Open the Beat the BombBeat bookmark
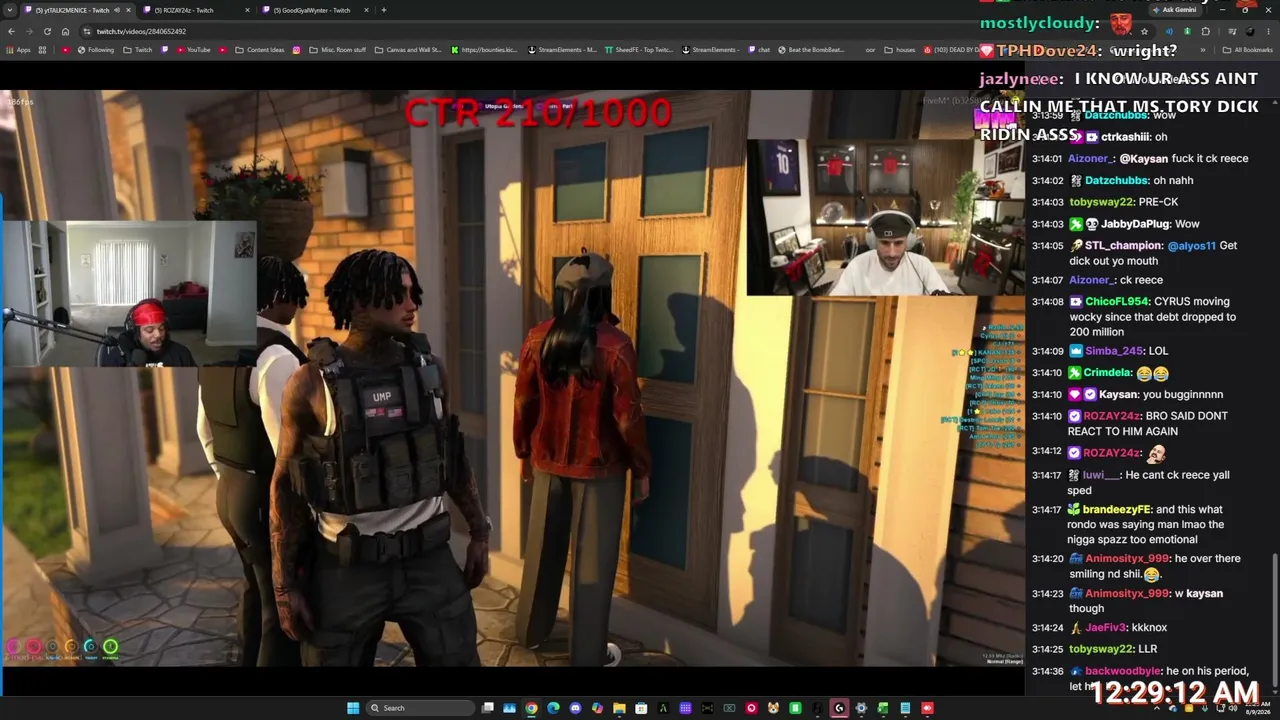The height and width of the screenshot is (720, 1280). [x=811, y=50]
